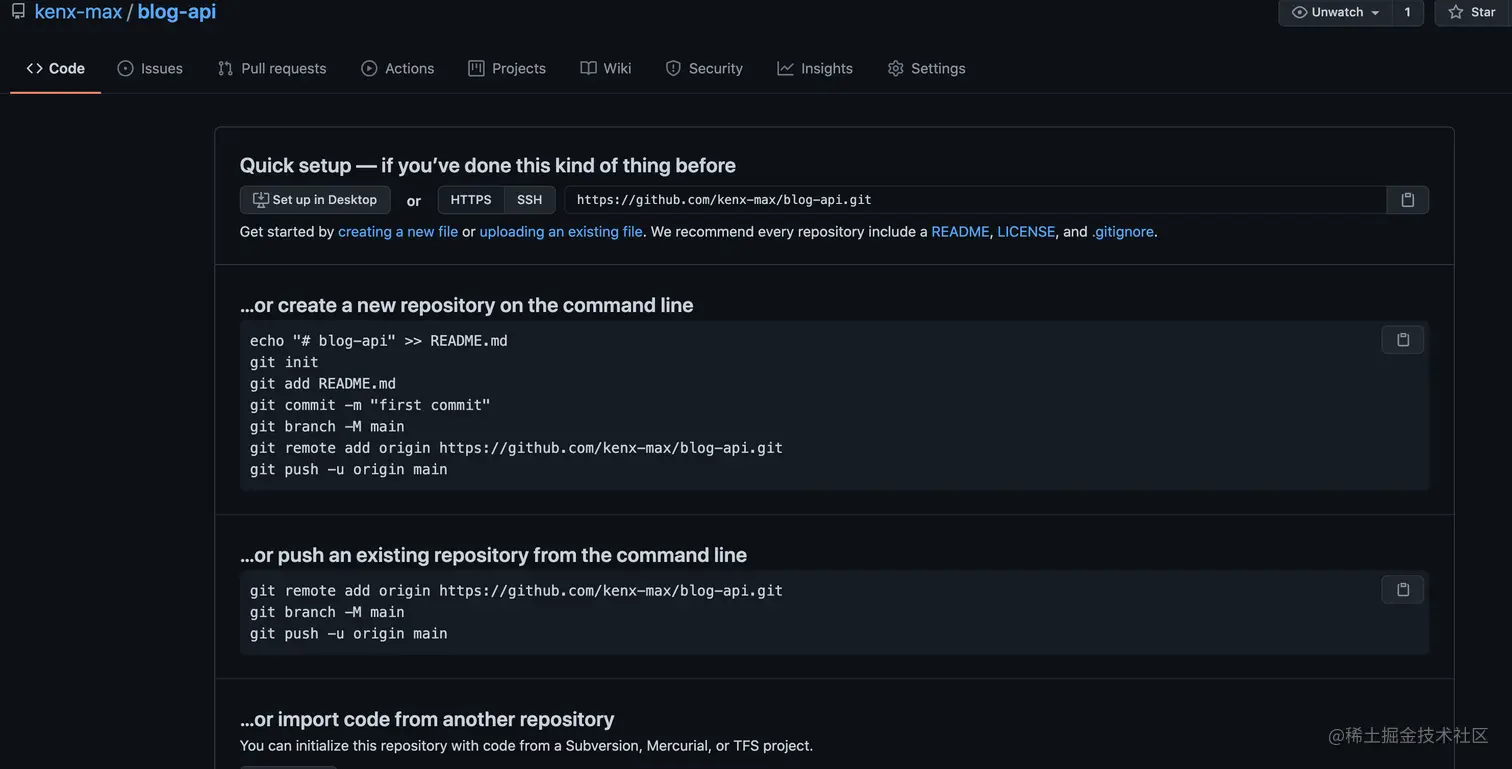Viewport: 1512px width, 769px height.
Task: Star the repository
Action: pyautogui.click(x=1473, y=12)
